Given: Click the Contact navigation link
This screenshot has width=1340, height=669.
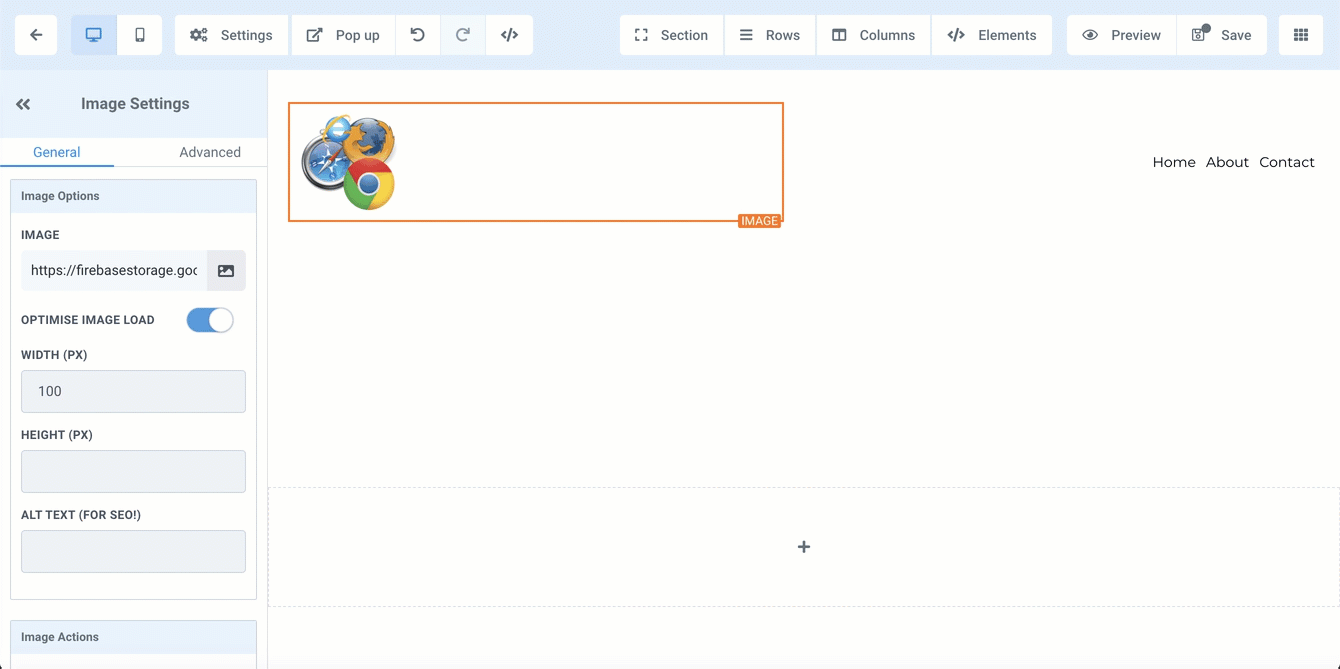Looking at the screenshot, I should pyautogui.click(x=1287, y=162).
